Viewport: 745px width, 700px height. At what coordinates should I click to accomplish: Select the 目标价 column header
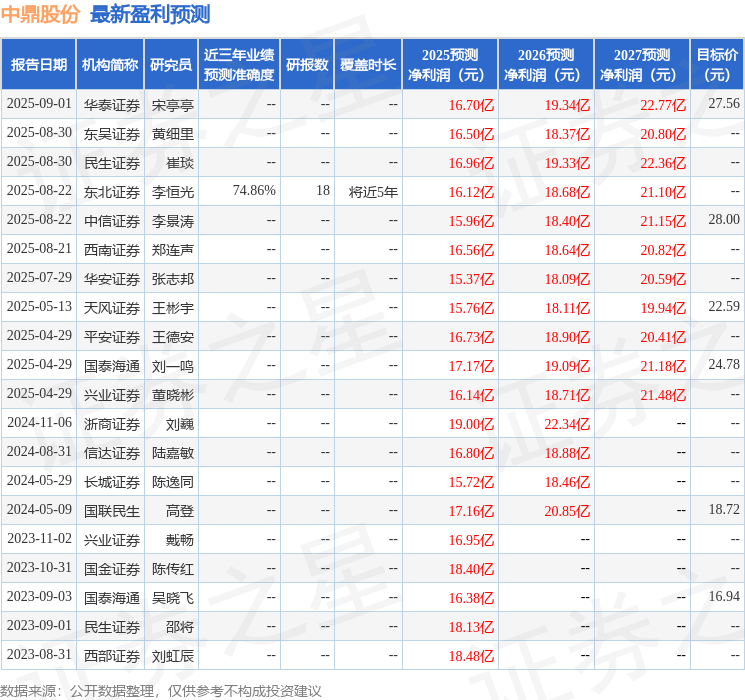pos(717,65)
